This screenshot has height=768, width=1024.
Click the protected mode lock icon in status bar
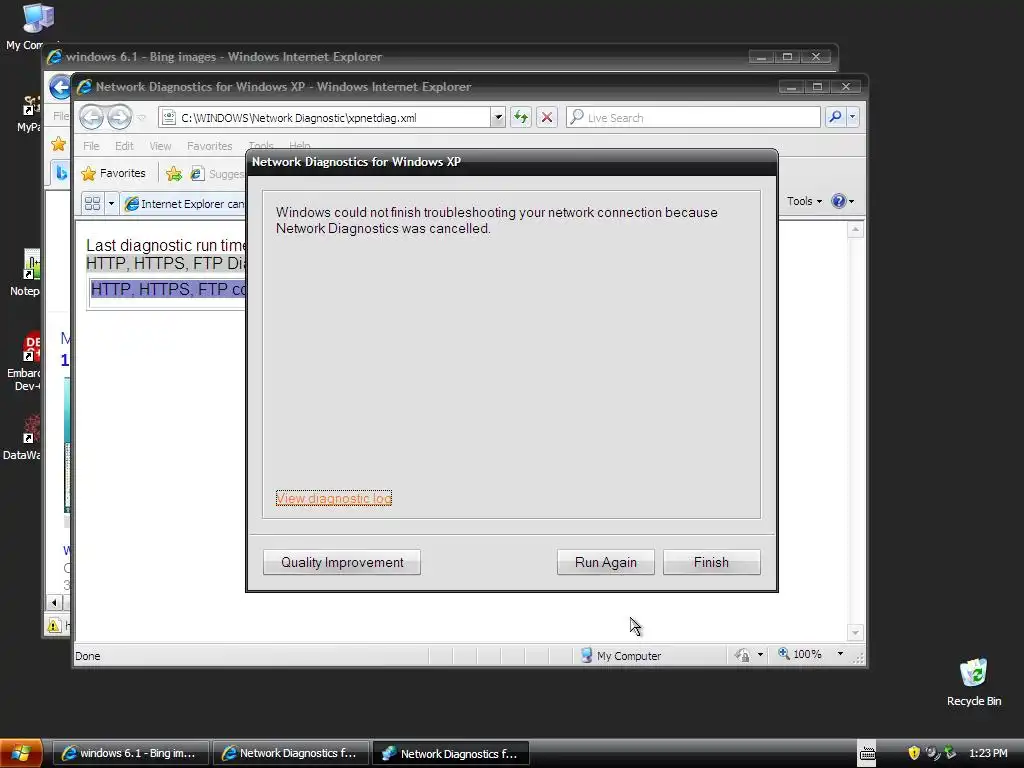(x=742, y=655)
